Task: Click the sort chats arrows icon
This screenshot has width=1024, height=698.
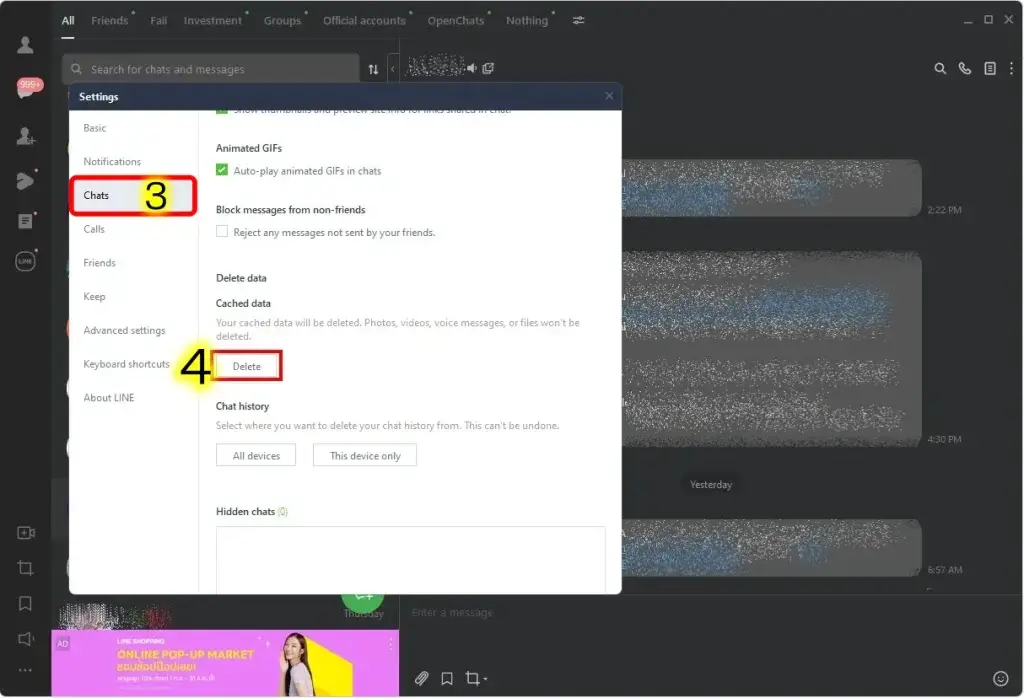Action: tap(373, 69)
